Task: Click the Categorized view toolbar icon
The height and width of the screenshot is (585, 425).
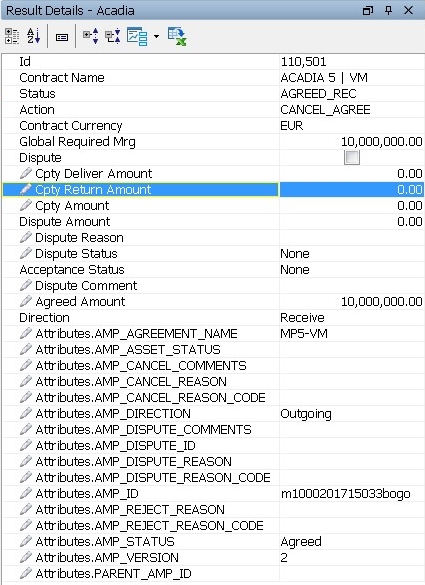Action: (x=12, y=36)
